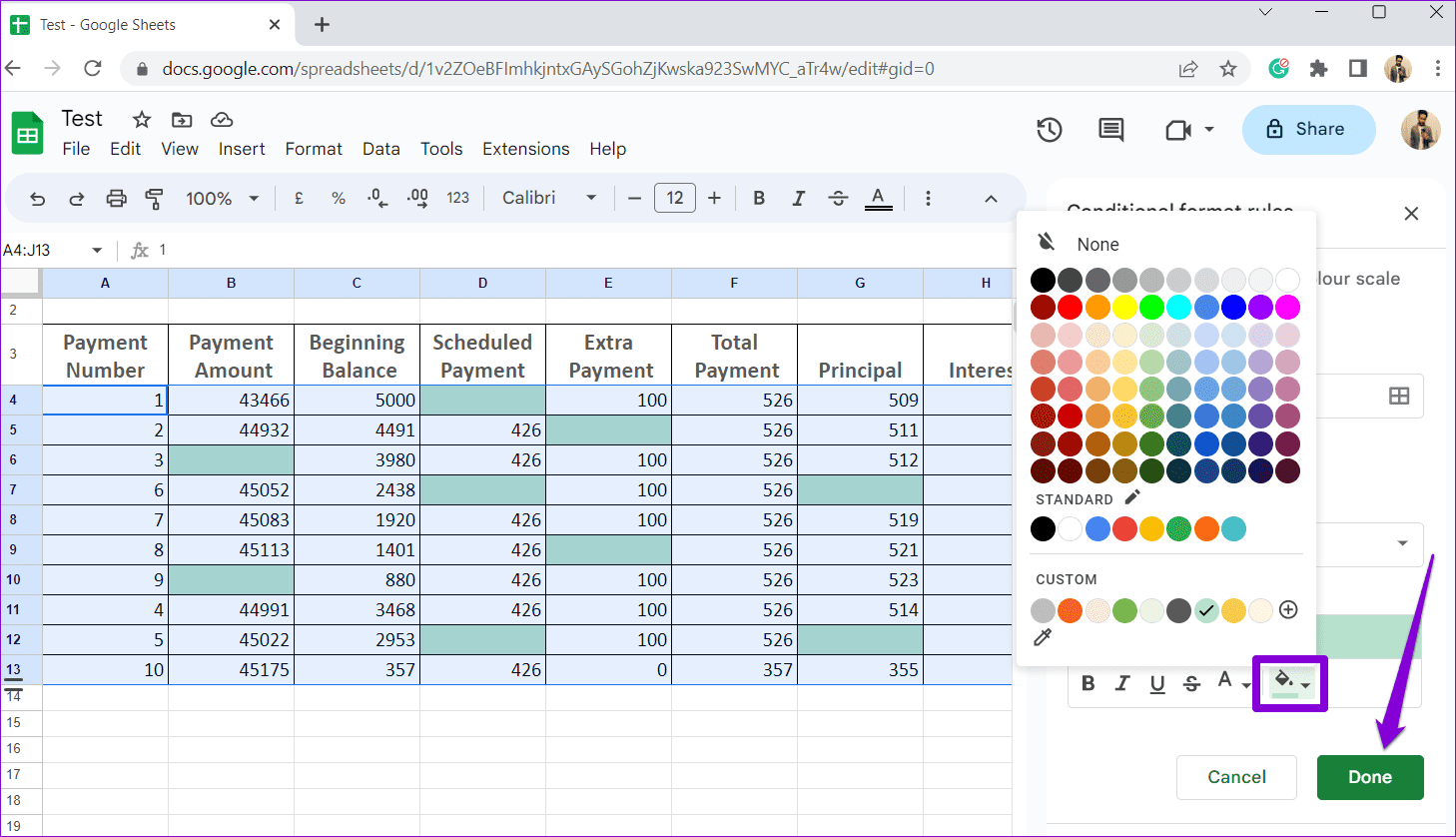Open the name box dropdown arrow
This screenshot has width=1456, height=837.
97,250
